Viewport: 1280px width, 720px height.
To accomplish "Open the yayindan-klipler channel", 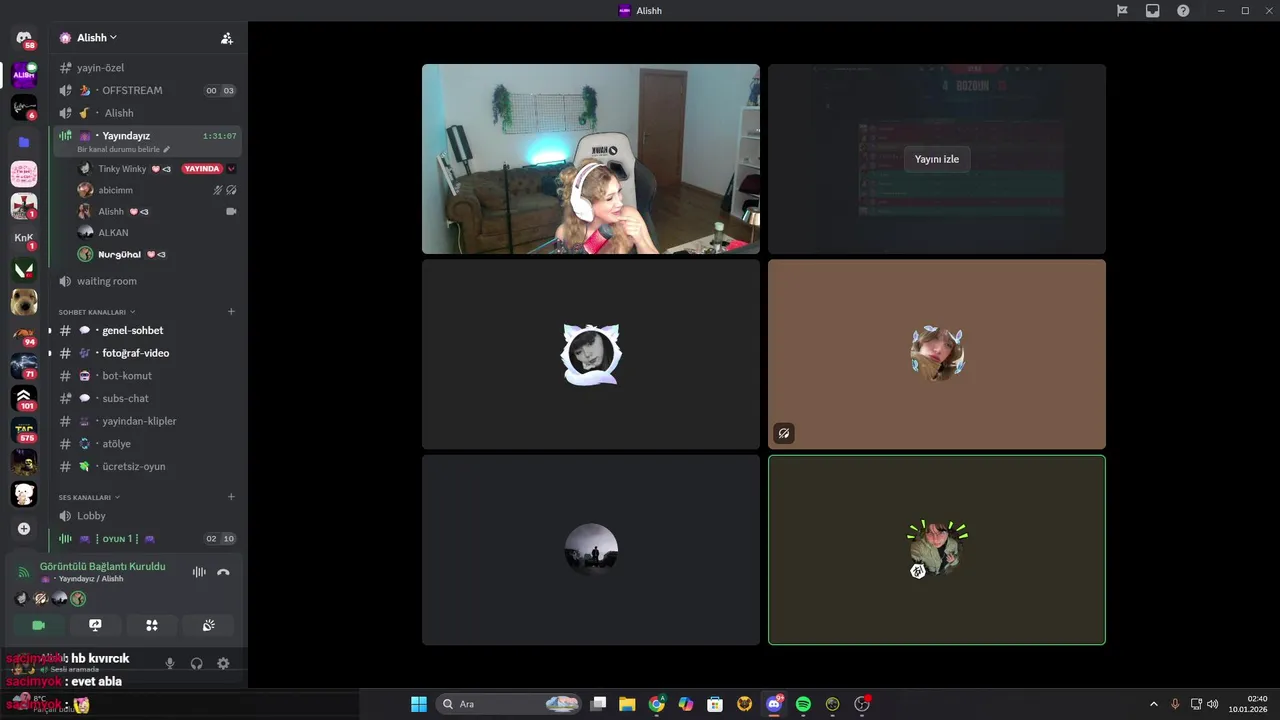I will tap(146, 421).
